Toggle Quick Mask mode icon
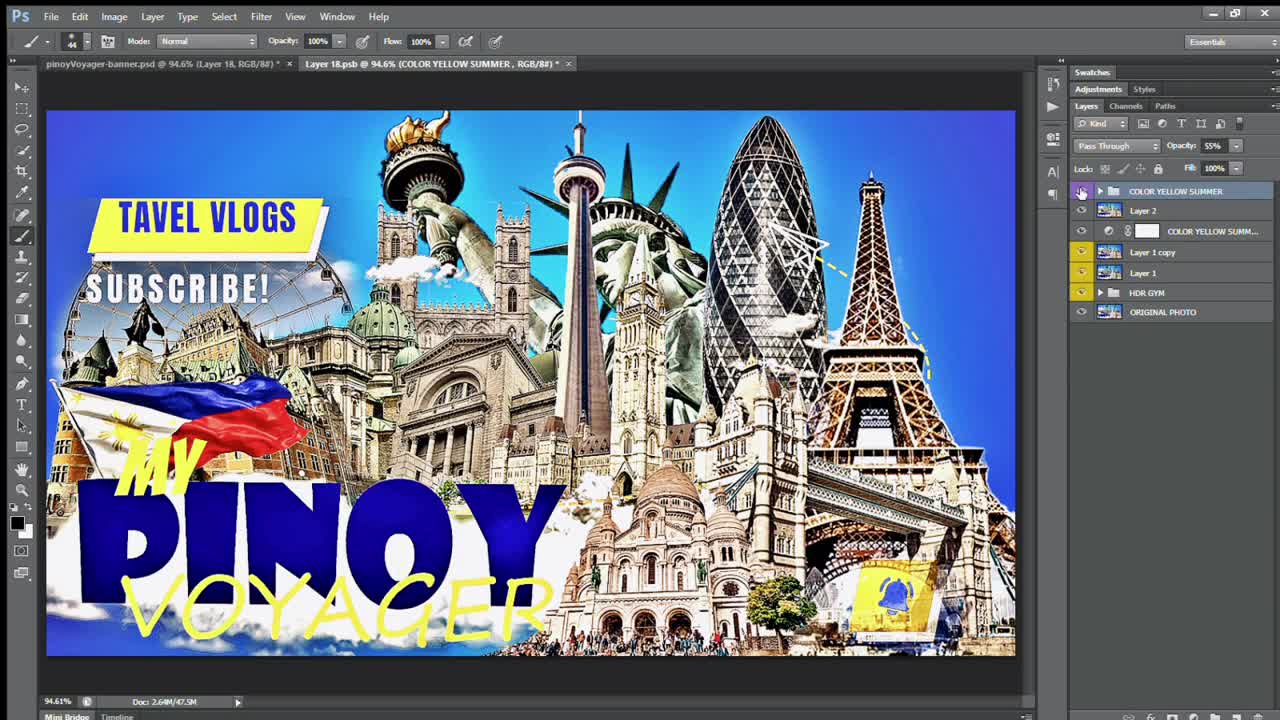1280x720 pixels. (x=22, y=551)
